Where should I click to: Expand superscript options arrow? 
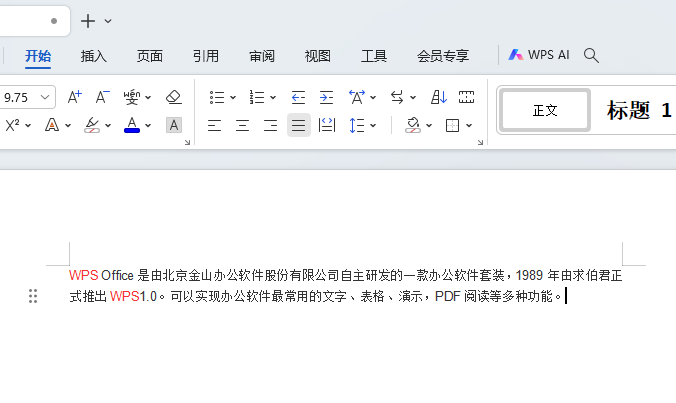click(x=28, y=126)
